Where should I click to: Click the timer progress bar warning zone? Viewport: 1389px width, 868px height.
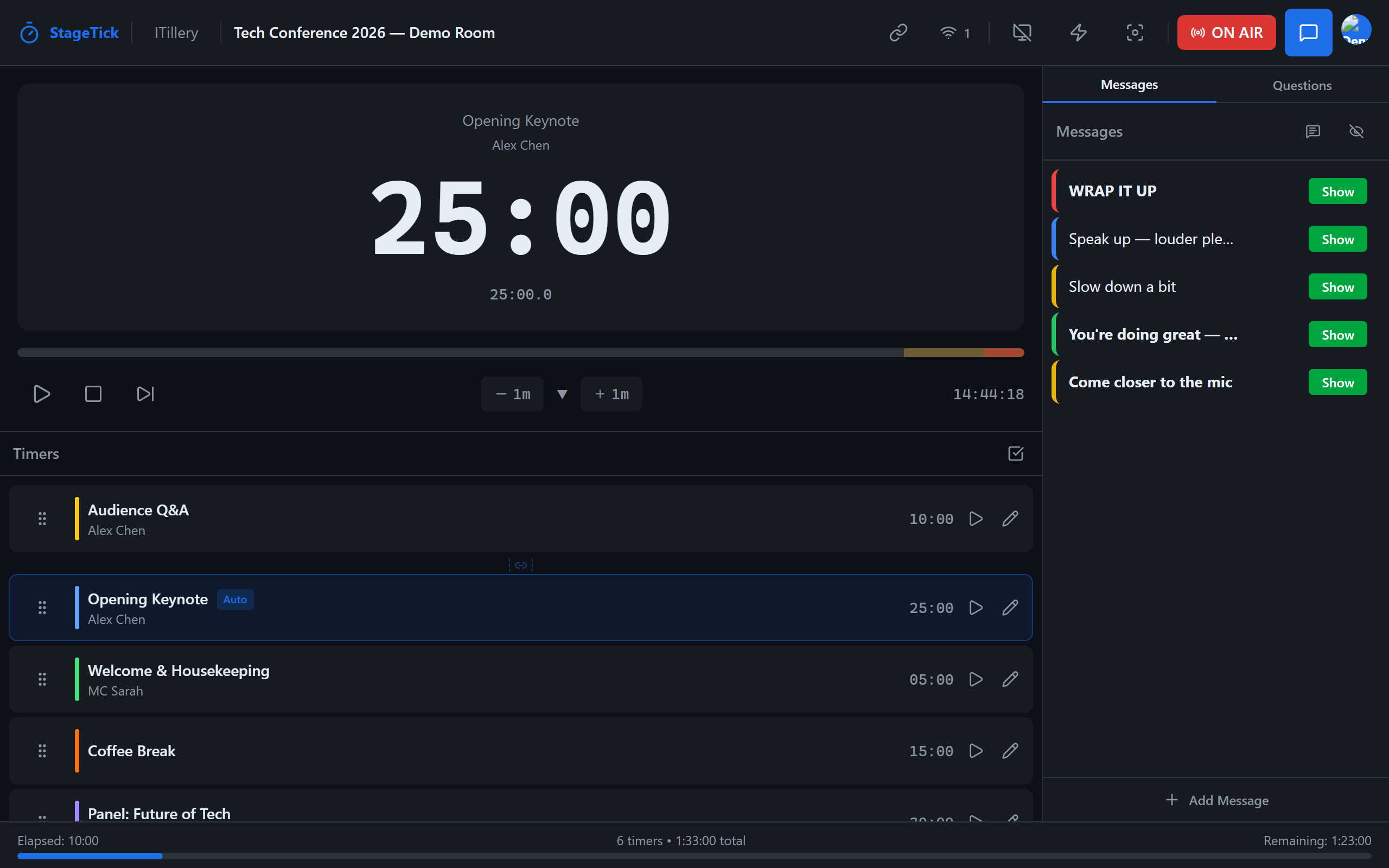[x=944, y=353]
